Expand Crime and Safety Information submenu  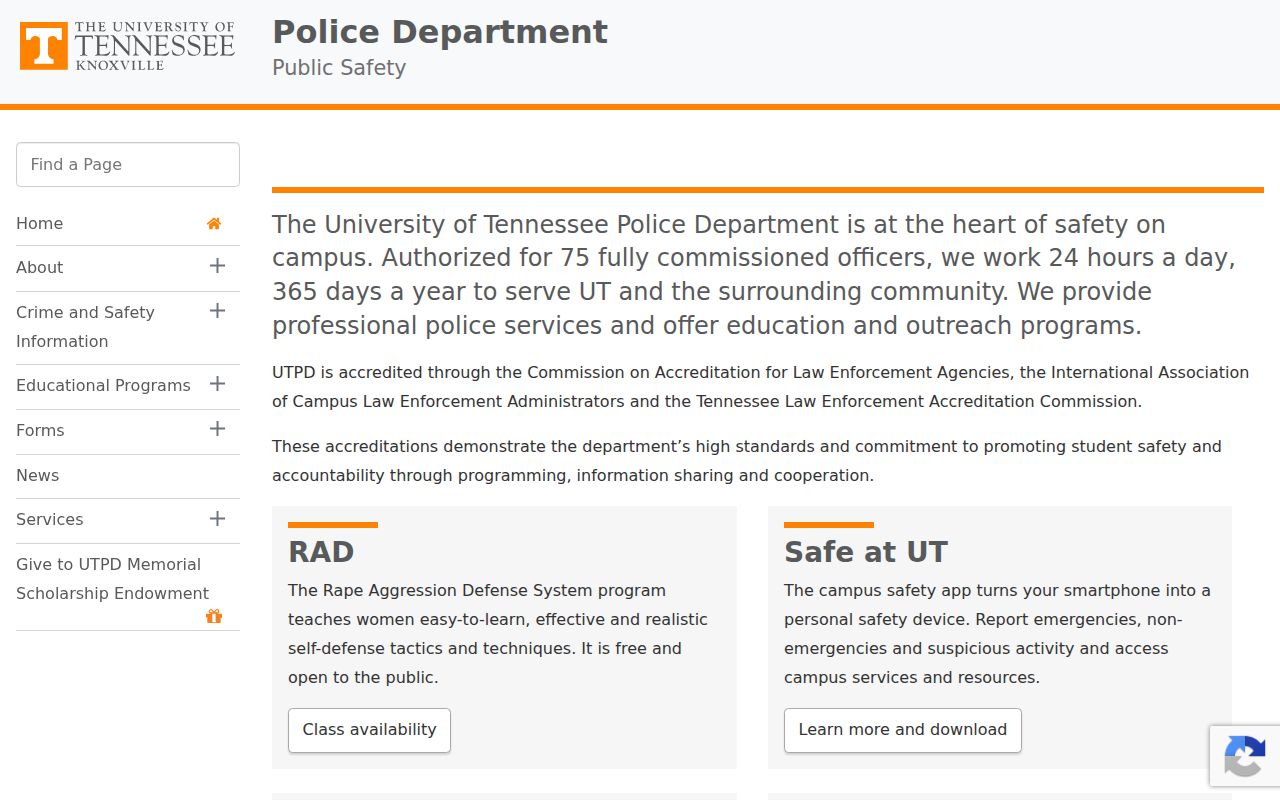(217, 311)
